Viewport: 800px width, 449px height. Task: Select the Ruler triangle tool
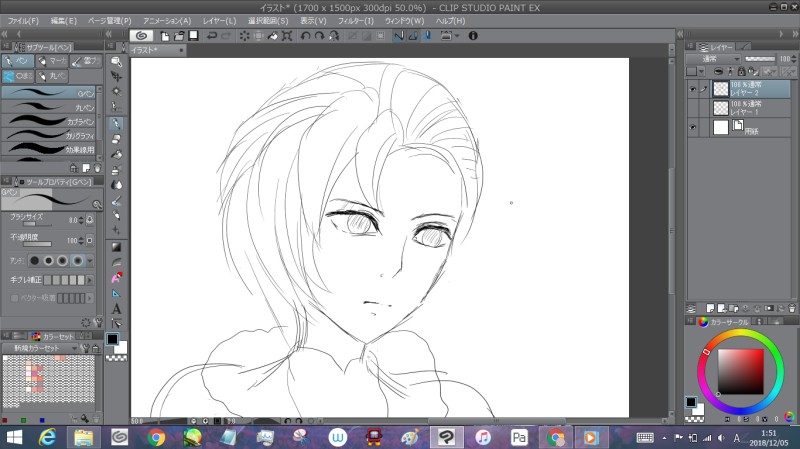116,293
